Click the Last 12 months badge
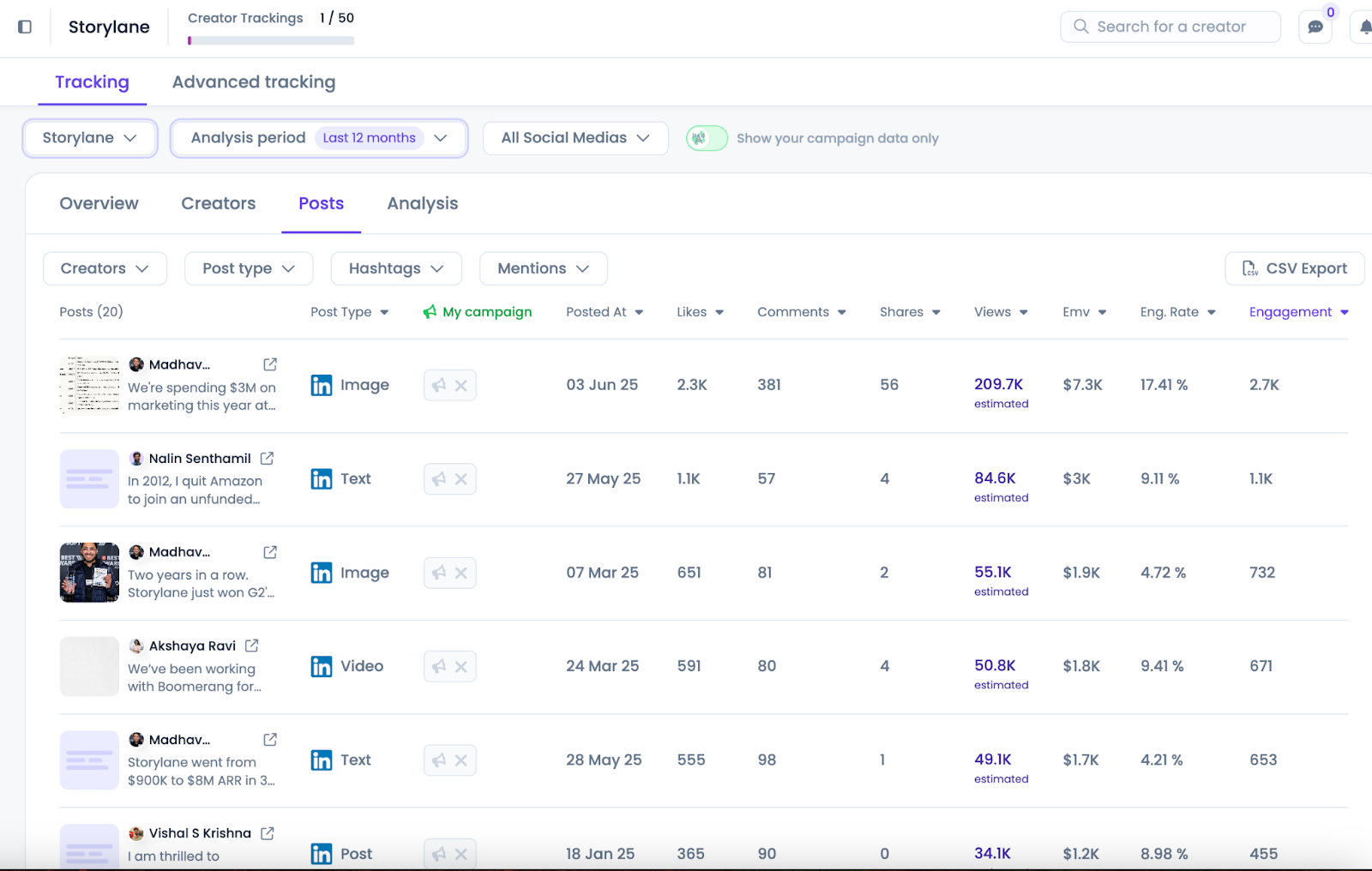This screenshot has width=1372, height=871. [370, 138]
